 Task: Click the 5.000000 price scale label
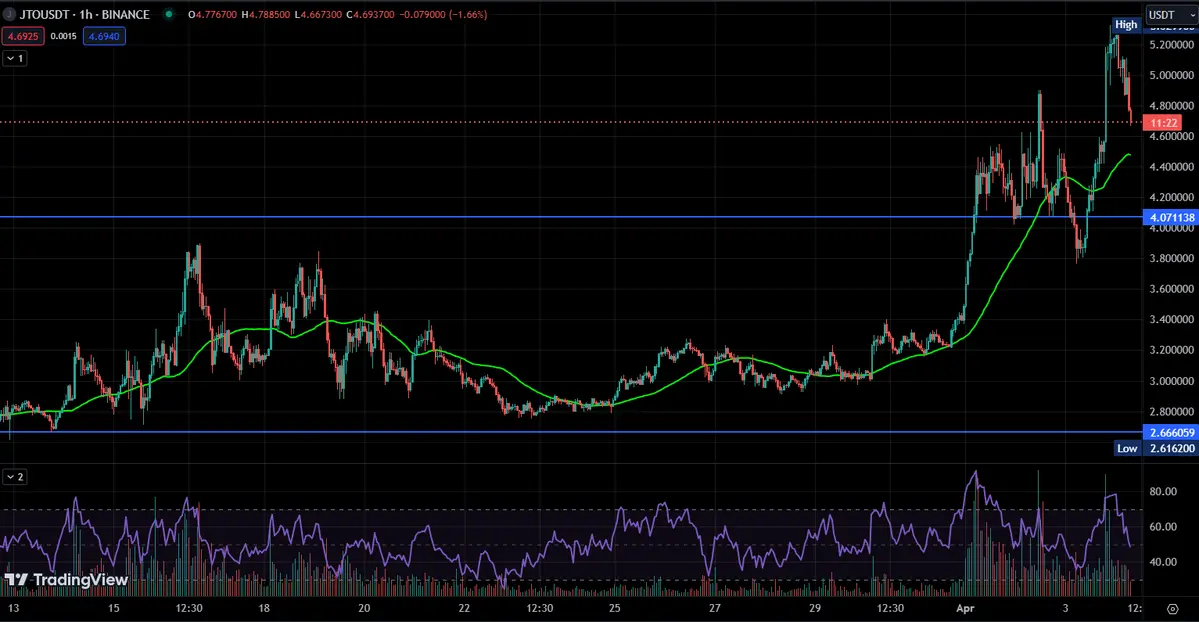(1171, 75)
